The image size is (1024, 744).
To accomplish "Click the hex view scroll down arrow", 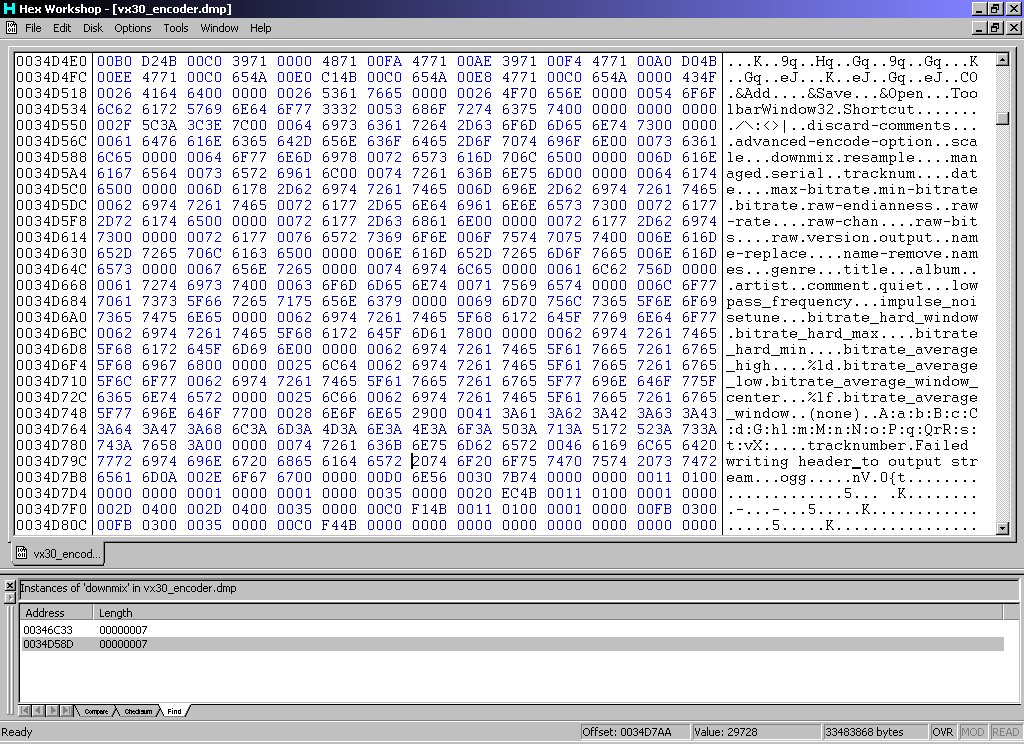I will pyautogui.click(x=1002, y=528).
